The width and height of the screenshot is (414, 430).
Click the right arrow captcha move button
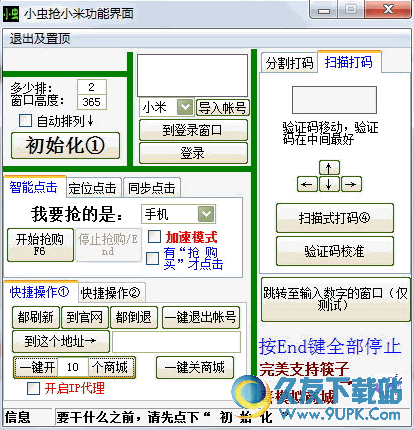(351, 184)
